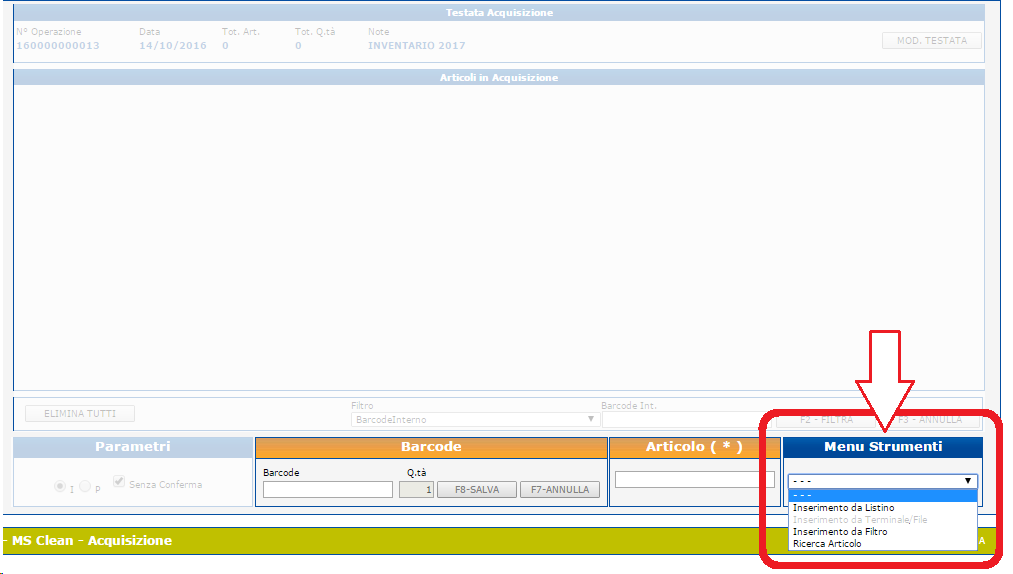Select the P radio button in Parametri
This screenshot has height=574, width=1013.
point(85,485)
